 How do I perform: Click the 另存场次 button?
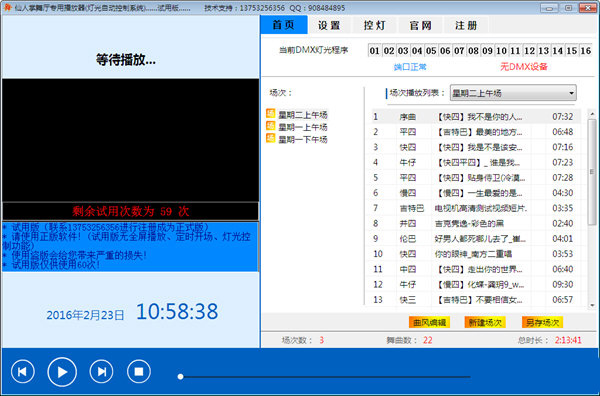[542, 323]
